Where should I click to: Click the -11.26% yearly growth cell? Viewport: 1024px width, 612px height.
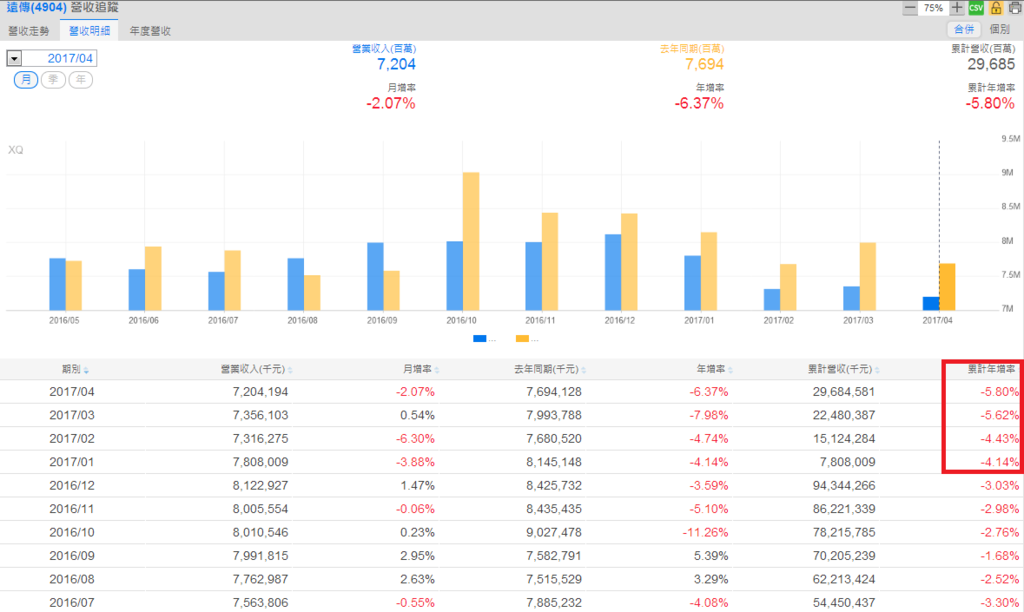(x=706, y=532)
